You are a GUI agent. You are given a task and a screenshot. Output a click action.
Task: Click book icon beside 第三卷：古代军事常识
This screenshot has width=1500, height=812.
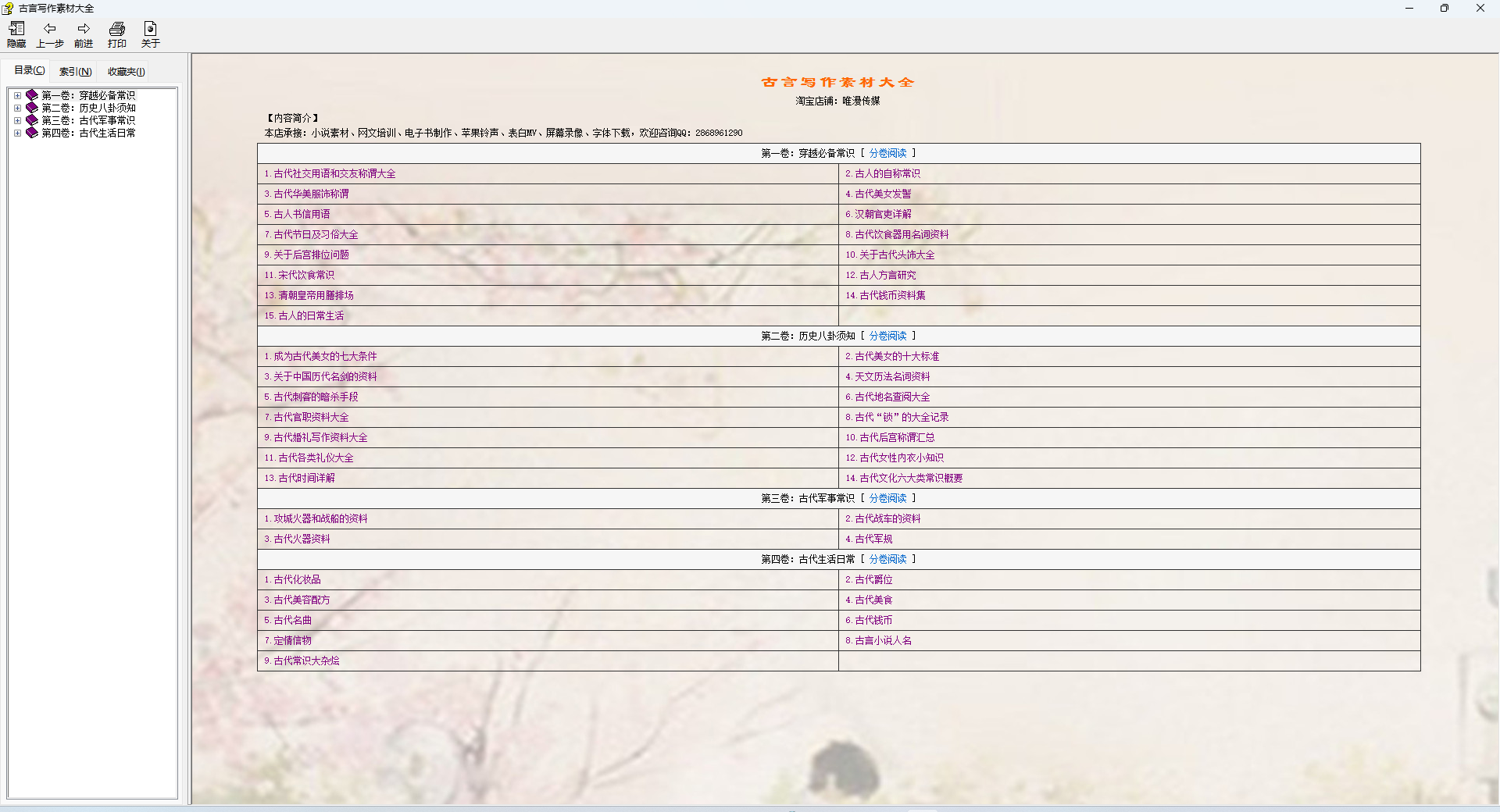pyautogui.click(x=32, y=120)
